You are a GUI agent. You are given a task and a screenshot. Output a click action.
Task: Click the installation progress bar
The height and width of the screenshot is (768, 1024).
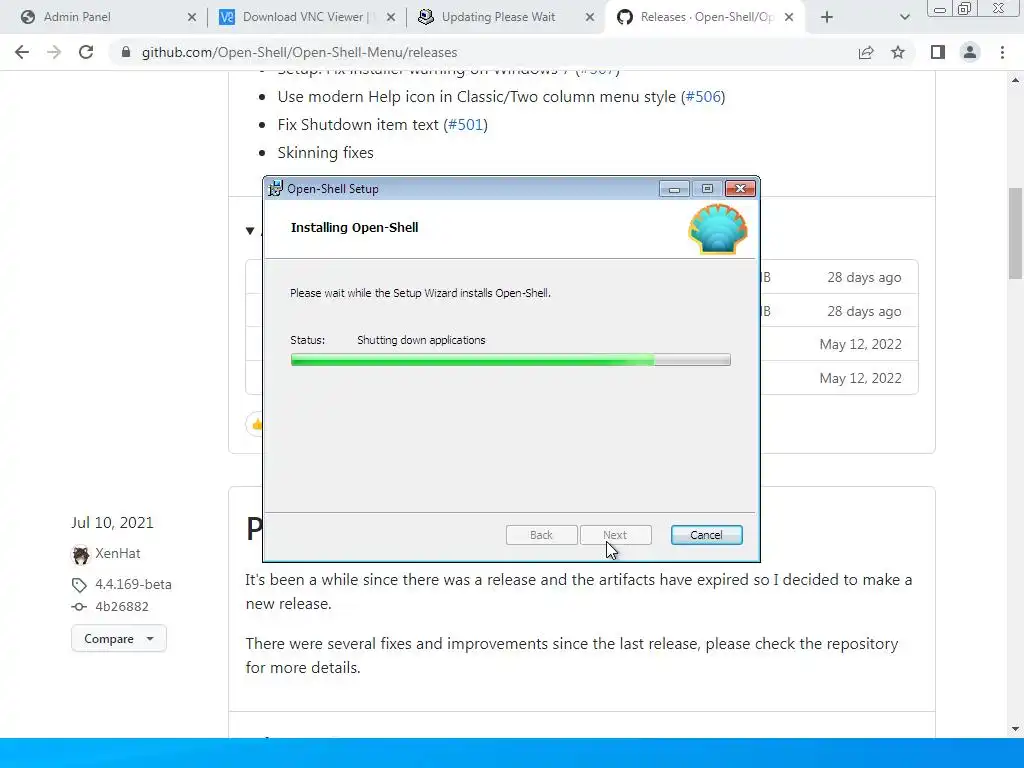tap(511, 360)
